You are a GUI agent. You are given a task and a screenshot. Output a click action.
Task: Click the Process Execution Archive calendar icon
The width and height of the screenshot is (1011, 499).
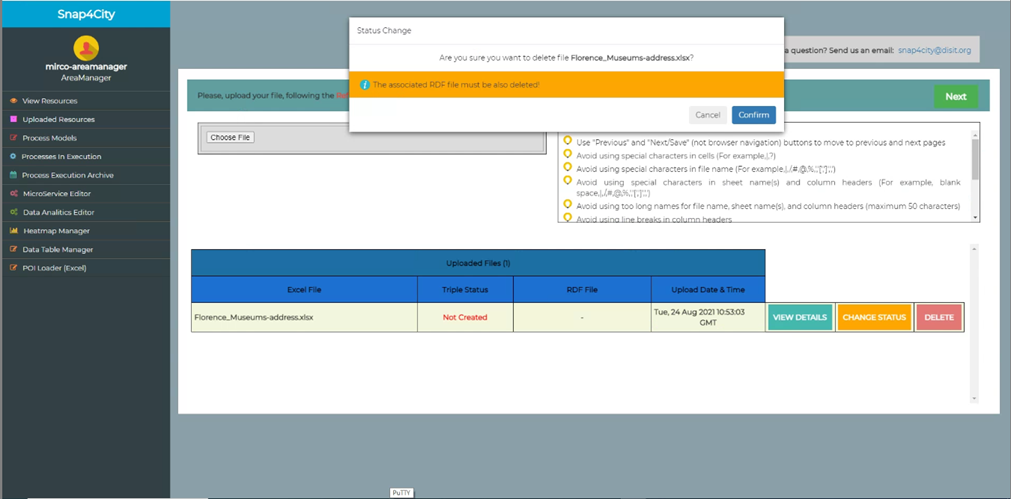coord(13,175)
